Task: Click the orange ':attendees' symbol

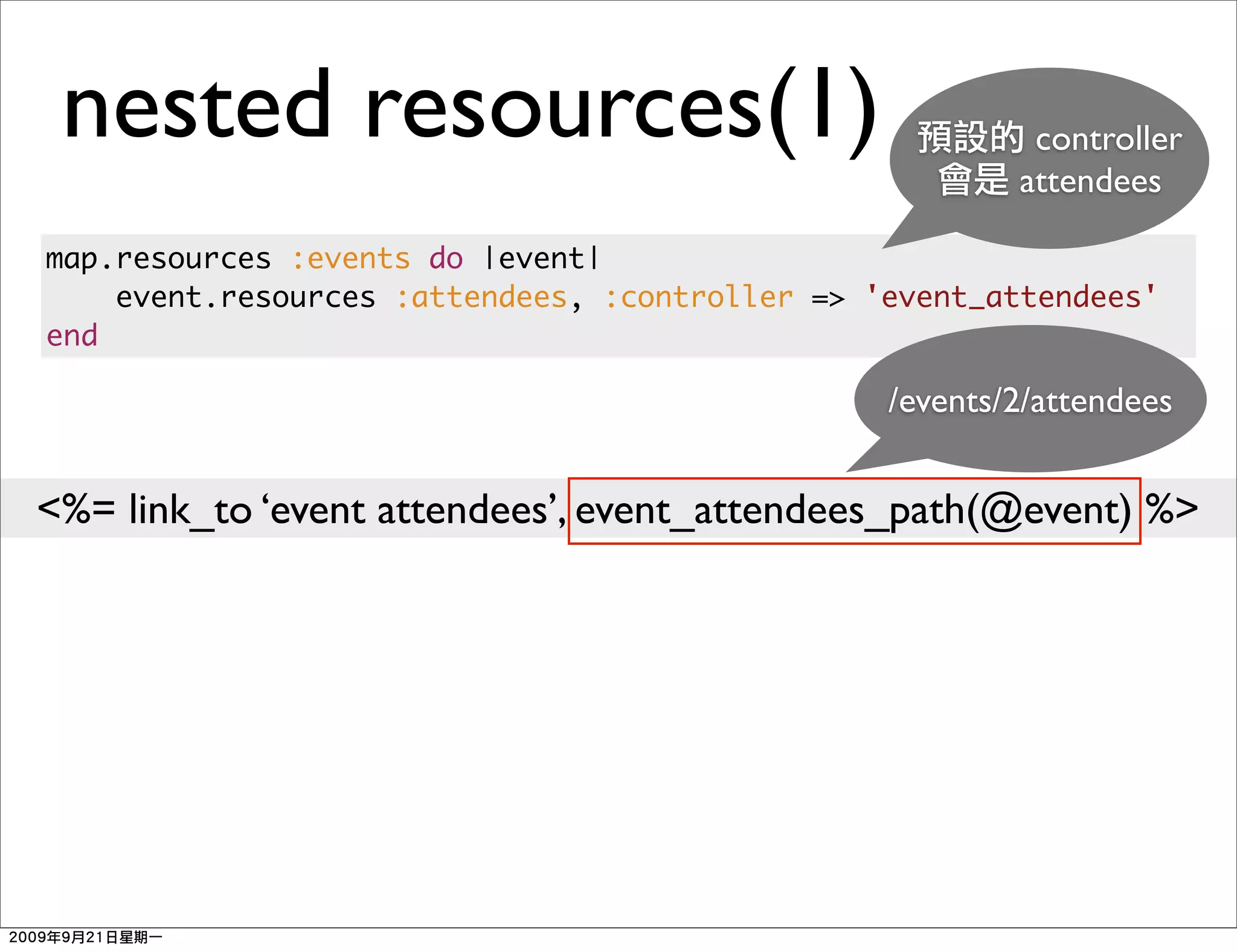Action: tap(481, 297)
